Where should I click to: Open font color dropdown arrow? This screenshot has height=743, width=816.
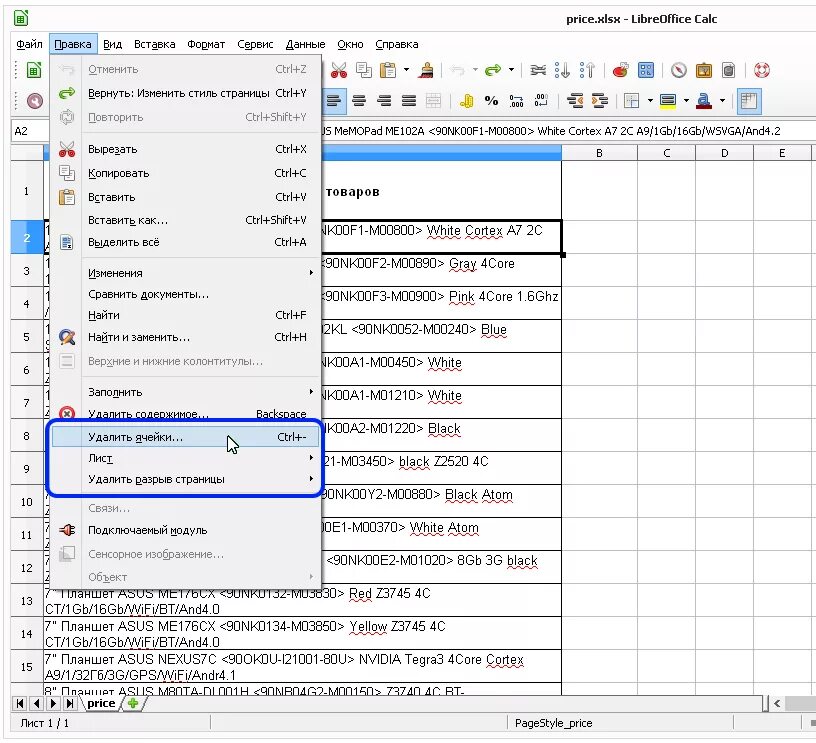click(x=722, y=100)
